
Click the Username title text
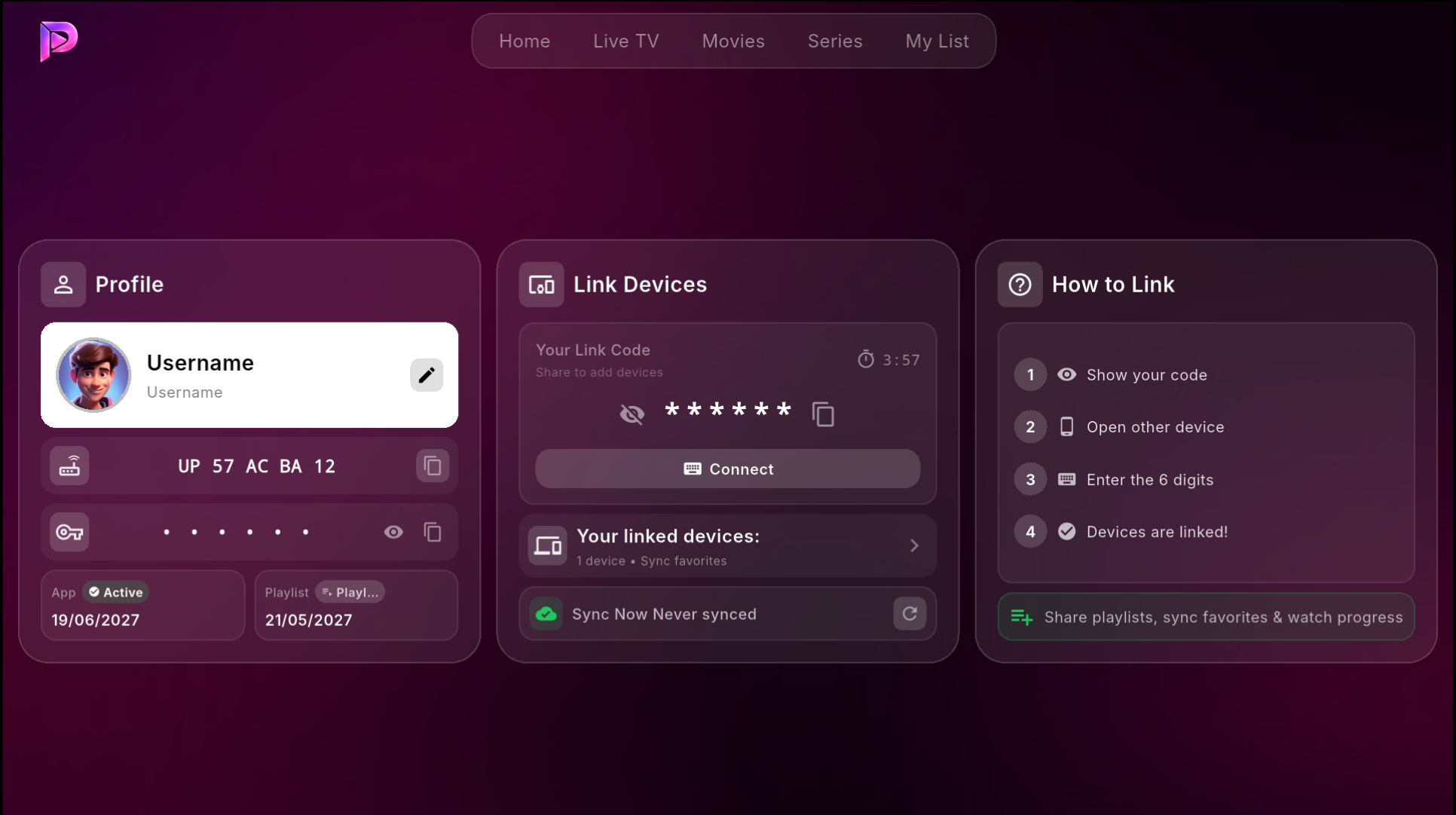[200, 362]
